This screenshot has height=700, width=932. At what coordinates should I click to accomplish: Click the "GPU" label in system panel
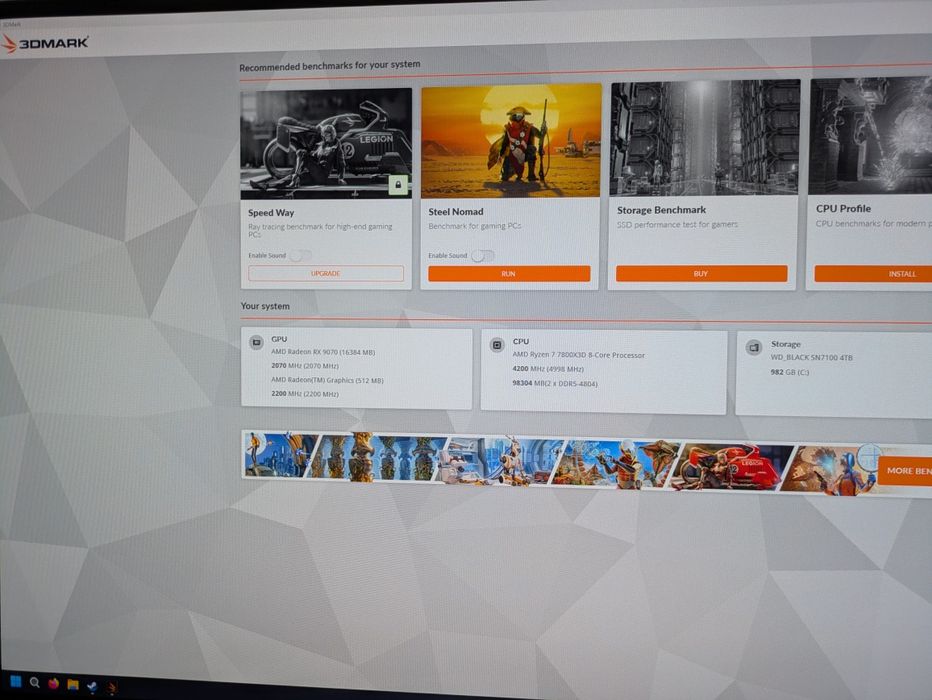coord(279,339)
